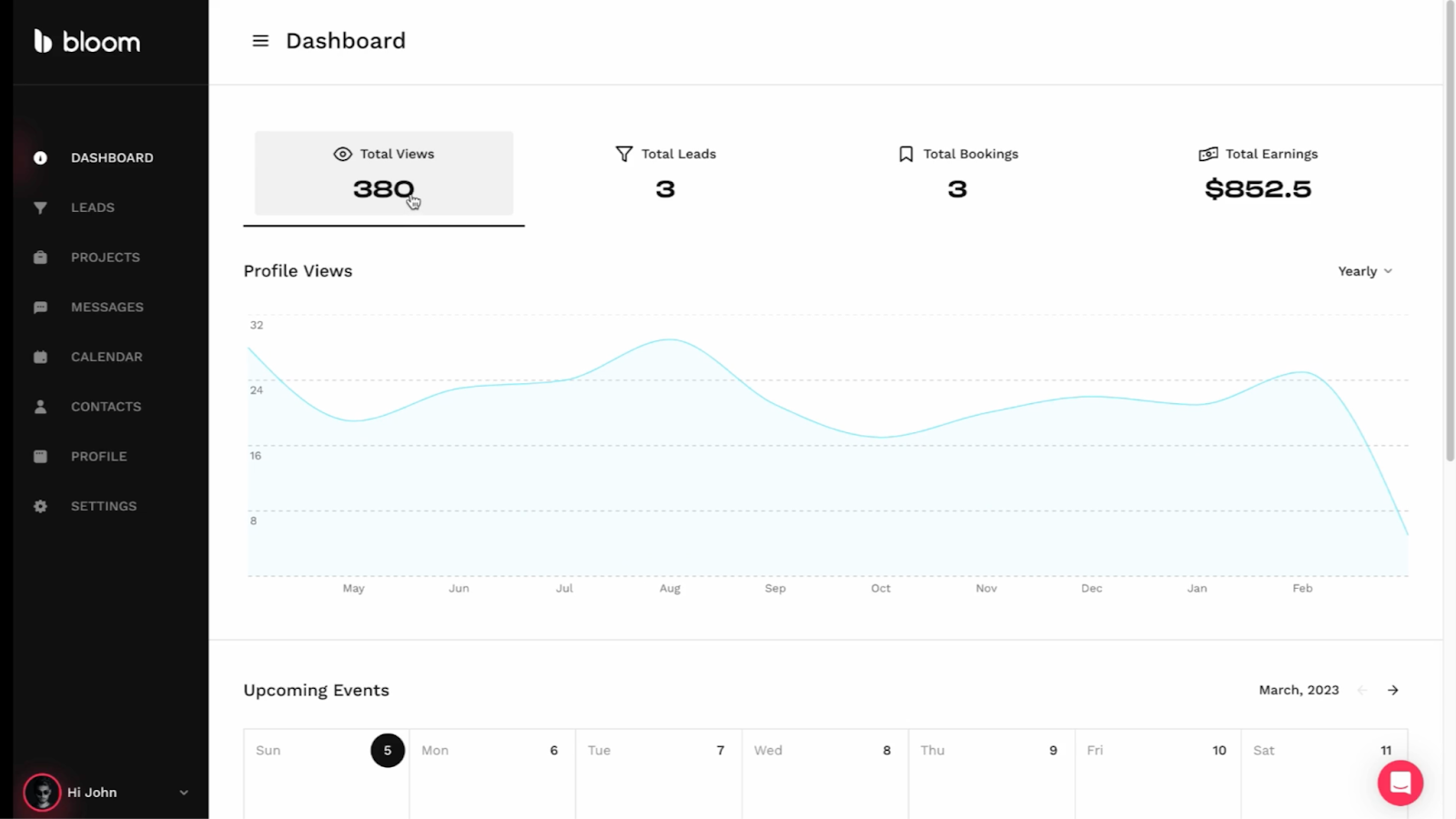
Task: Click the page vertical scrollbar
Action: (1450, 227)
